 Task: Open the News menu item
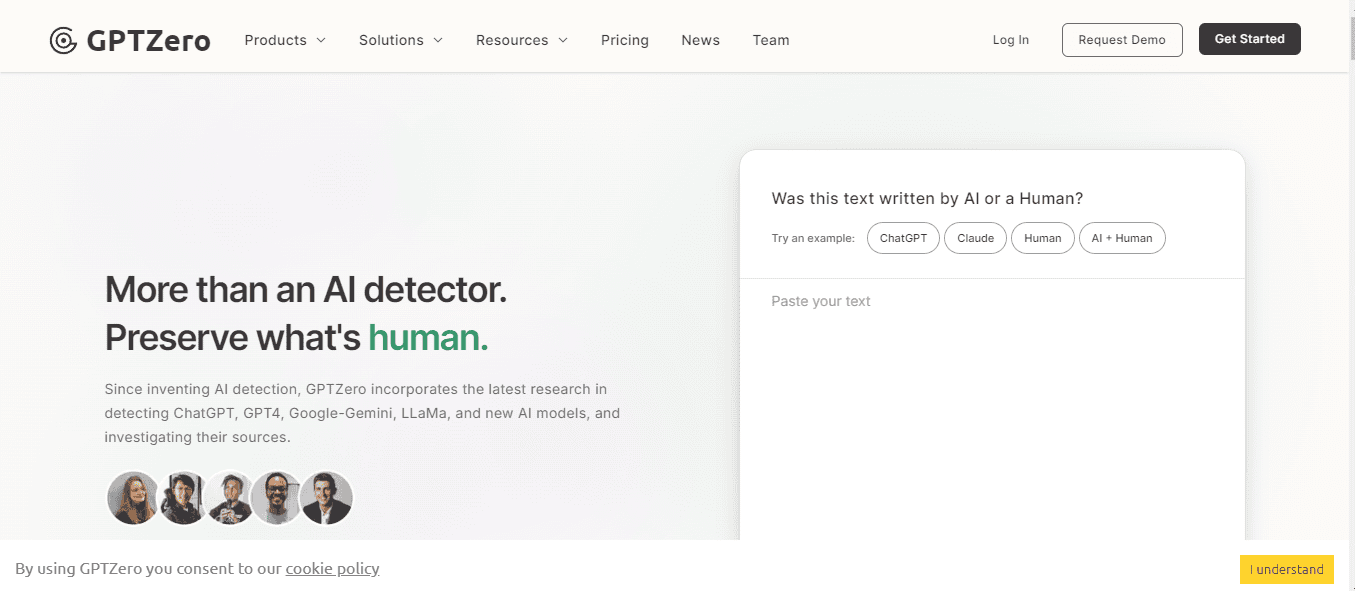[700, 40]
